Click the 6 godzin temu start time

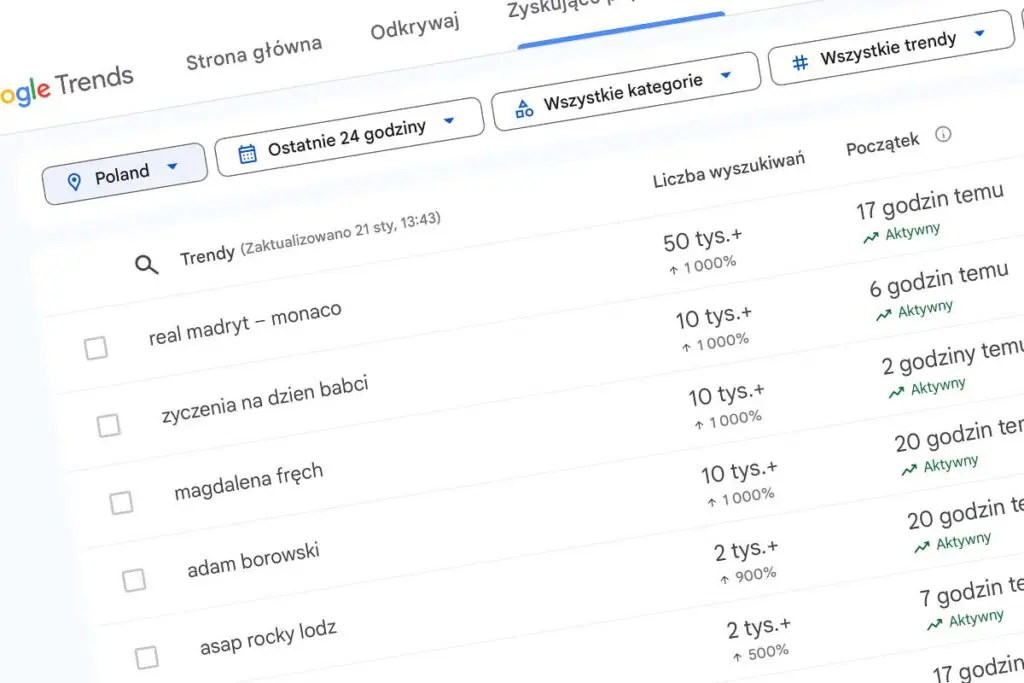[x=938, y=279]
